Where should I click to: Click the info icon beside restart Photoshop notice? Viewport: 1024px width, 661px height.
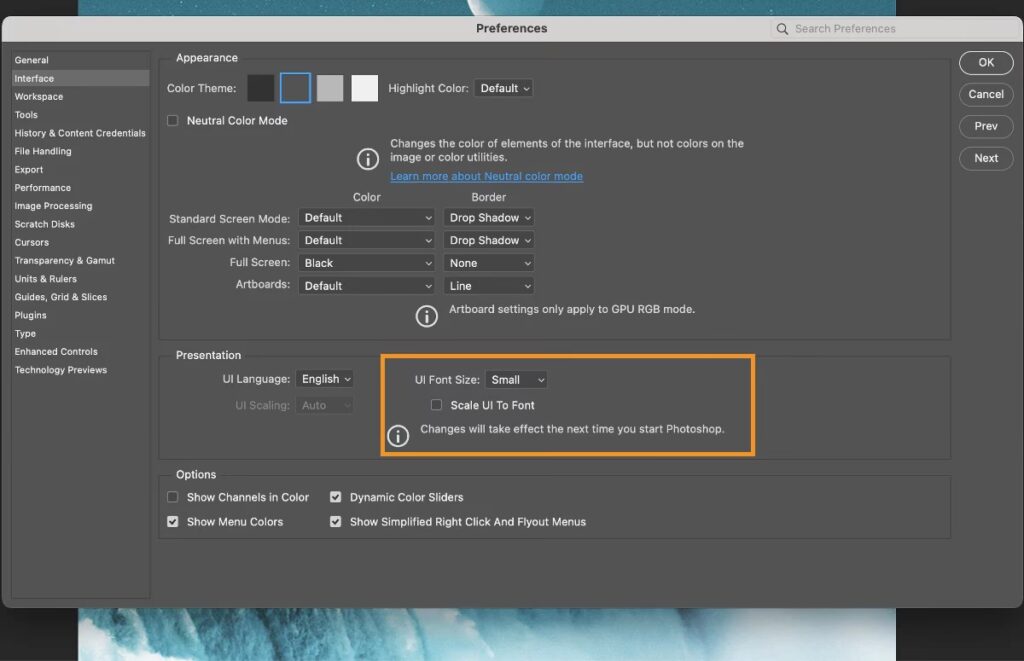click(398, 436)
